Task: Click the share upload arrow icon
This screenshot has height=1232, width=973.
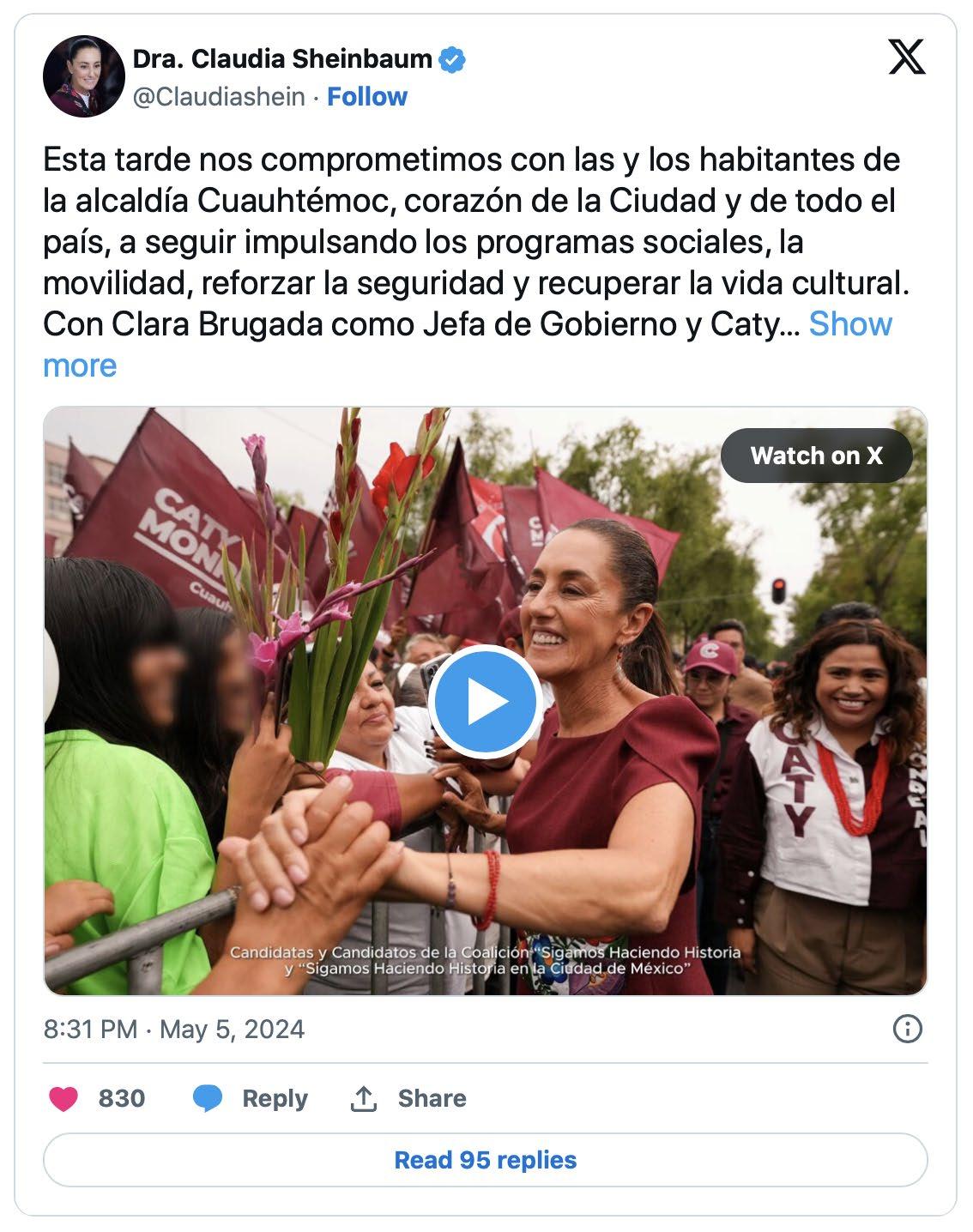Action: [x=364, y=1098]
